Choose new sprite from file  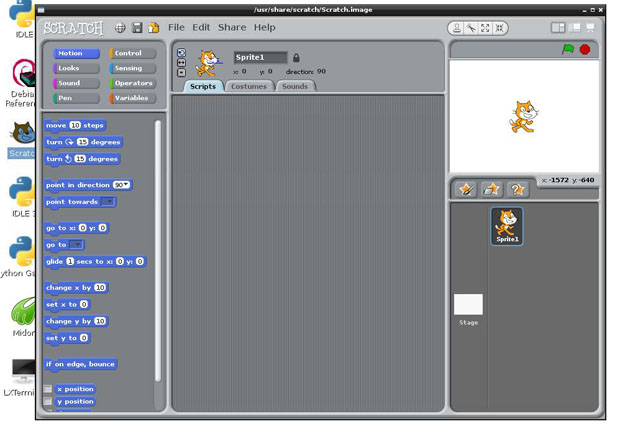(x=491, y=189)
